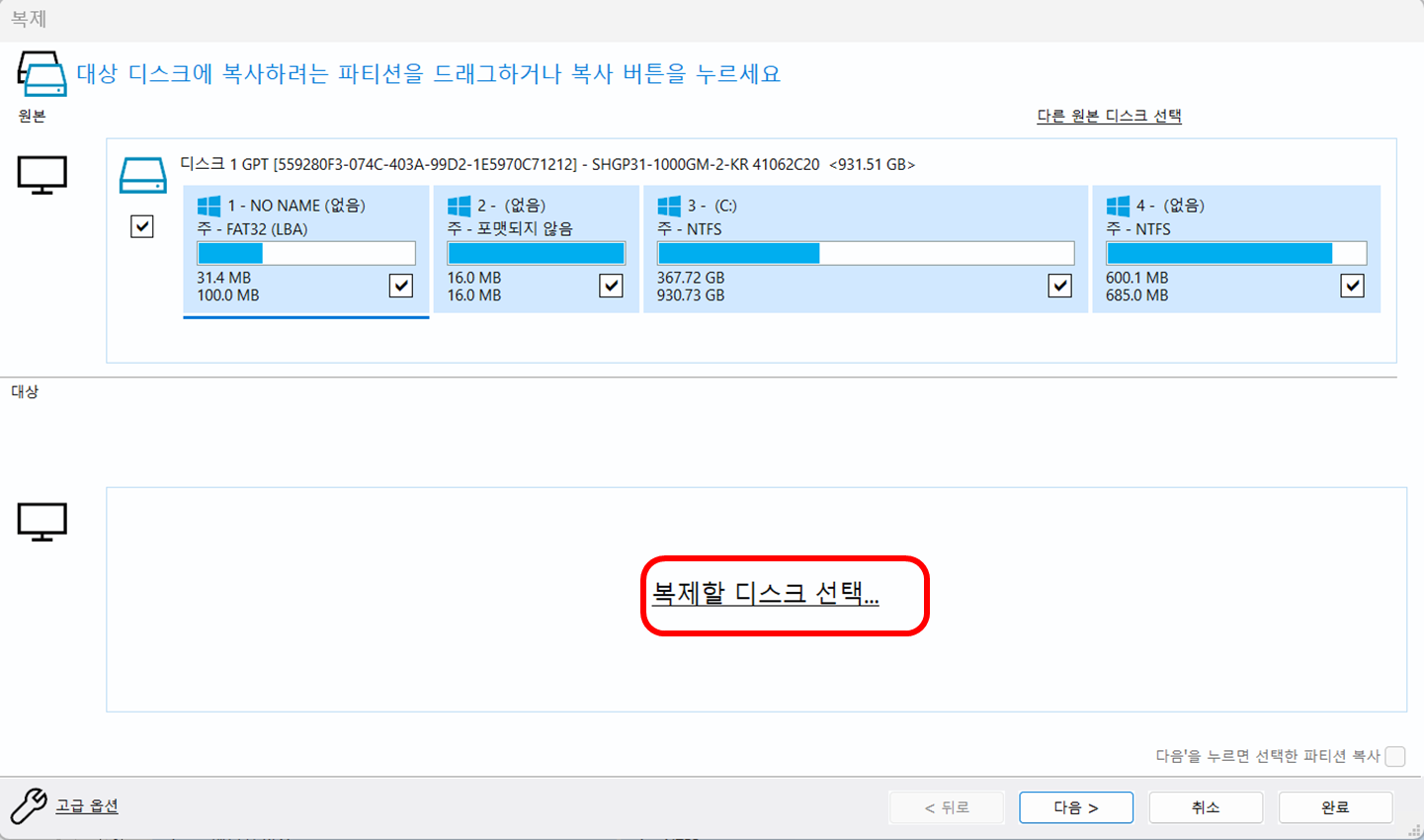Click the Windows logo on partition 2

460,206
